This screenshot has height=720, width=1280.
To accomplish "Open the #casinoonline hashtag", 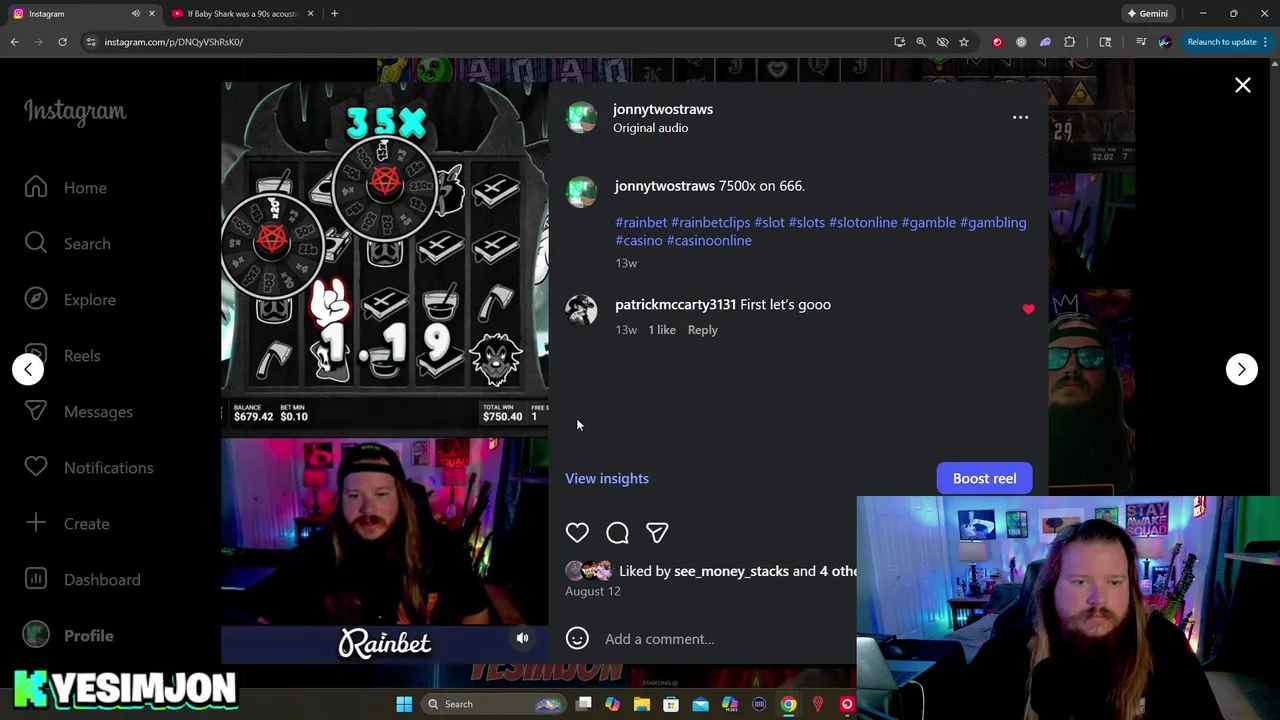I will (709, 240).
